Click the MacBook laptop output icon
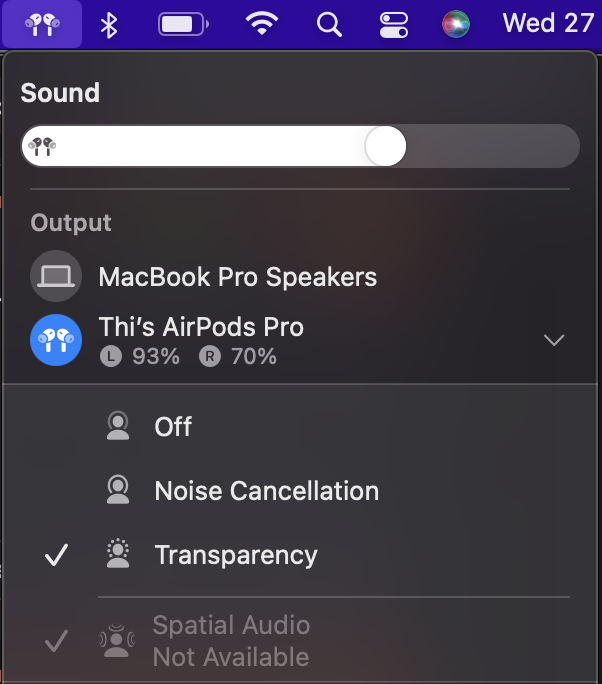The image size is (602, 684). click(x=56, y=276)
